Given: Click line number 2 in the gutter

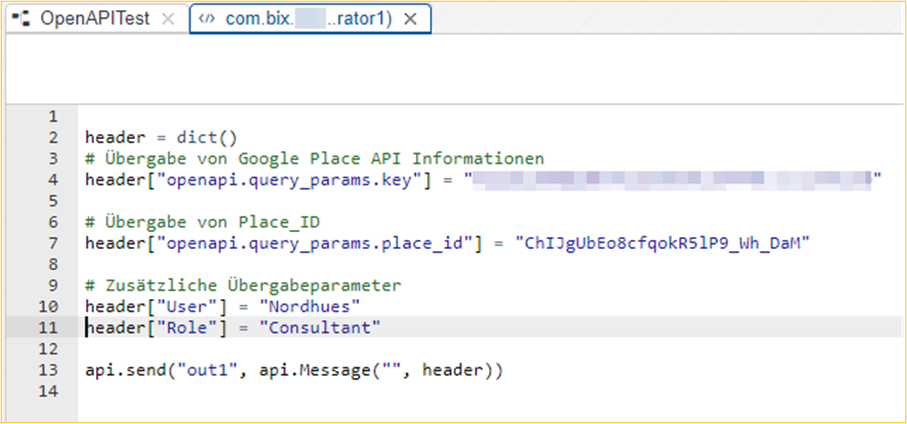Looking at the screenshot, I should [x=53, y=137].
